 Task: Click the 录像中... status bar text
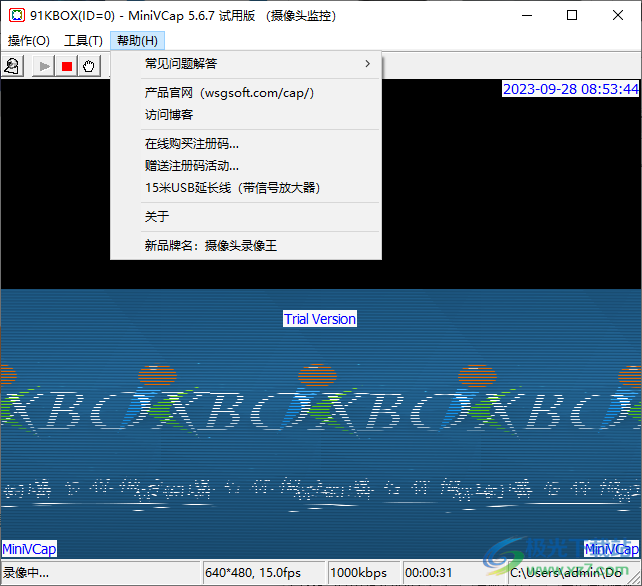(x=26, y=572)
